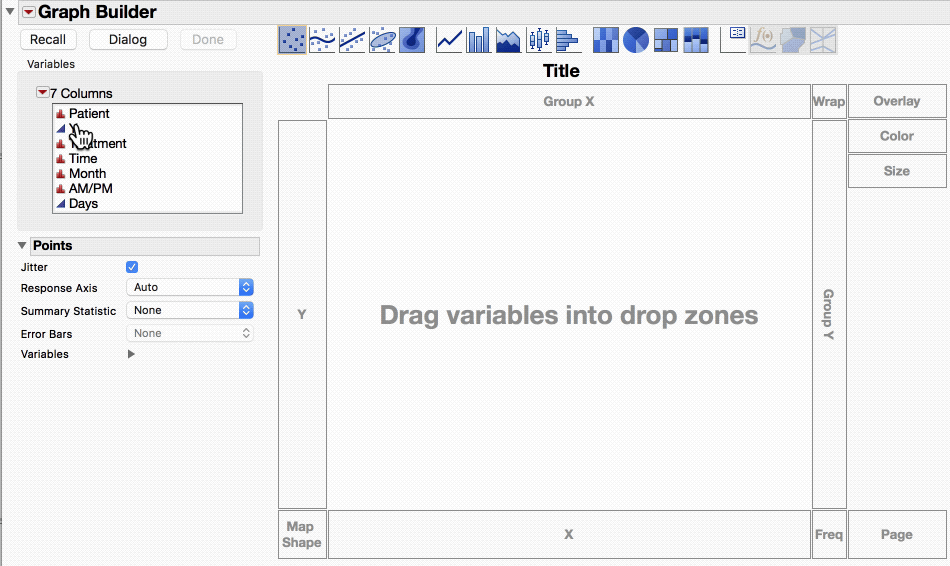Viewport: 950px width, 566px height.
Task: Open the Graph Builder red triangle menu
Action: (28, 12)
